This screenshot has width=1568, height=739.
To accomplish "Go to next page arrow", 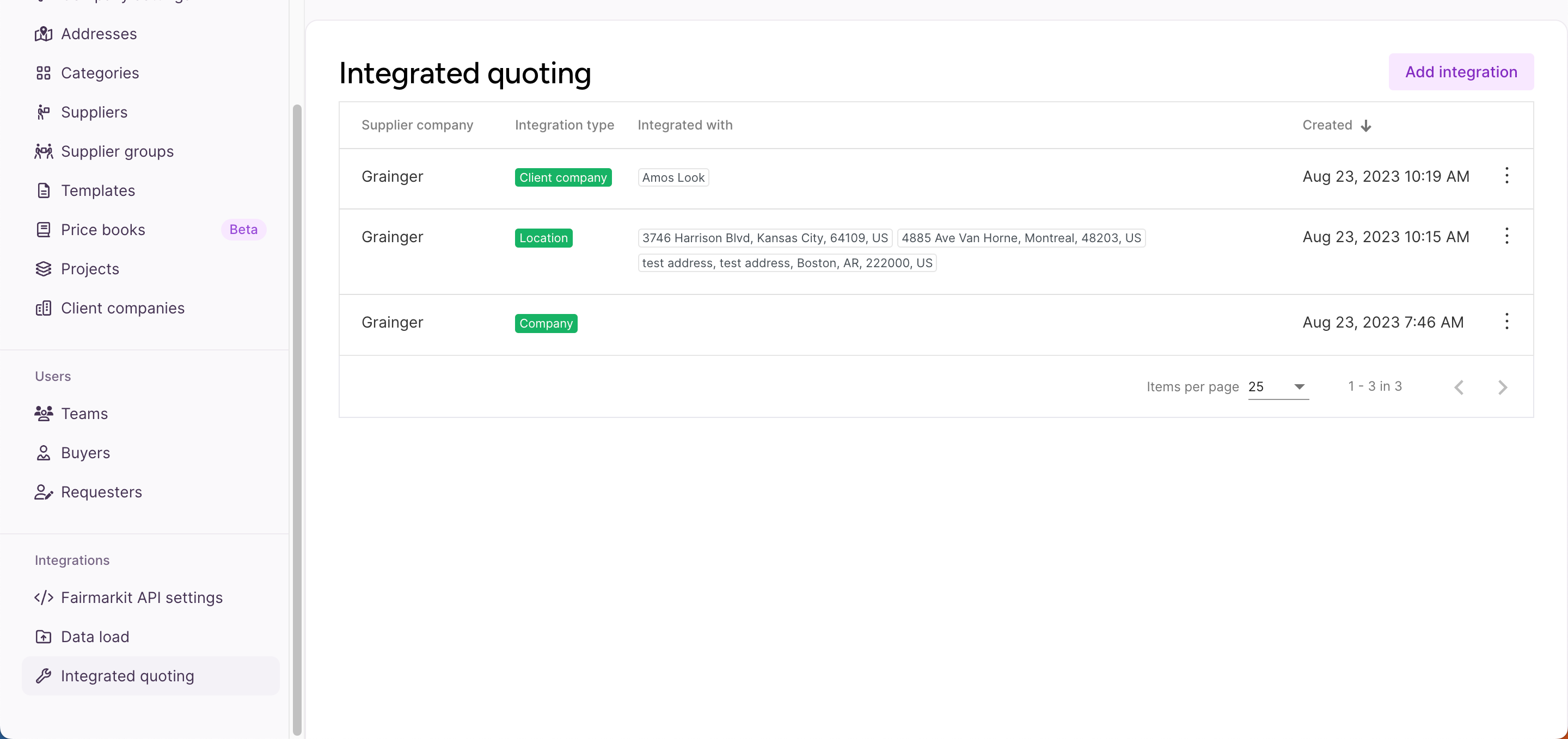I will click(1502, 387).
